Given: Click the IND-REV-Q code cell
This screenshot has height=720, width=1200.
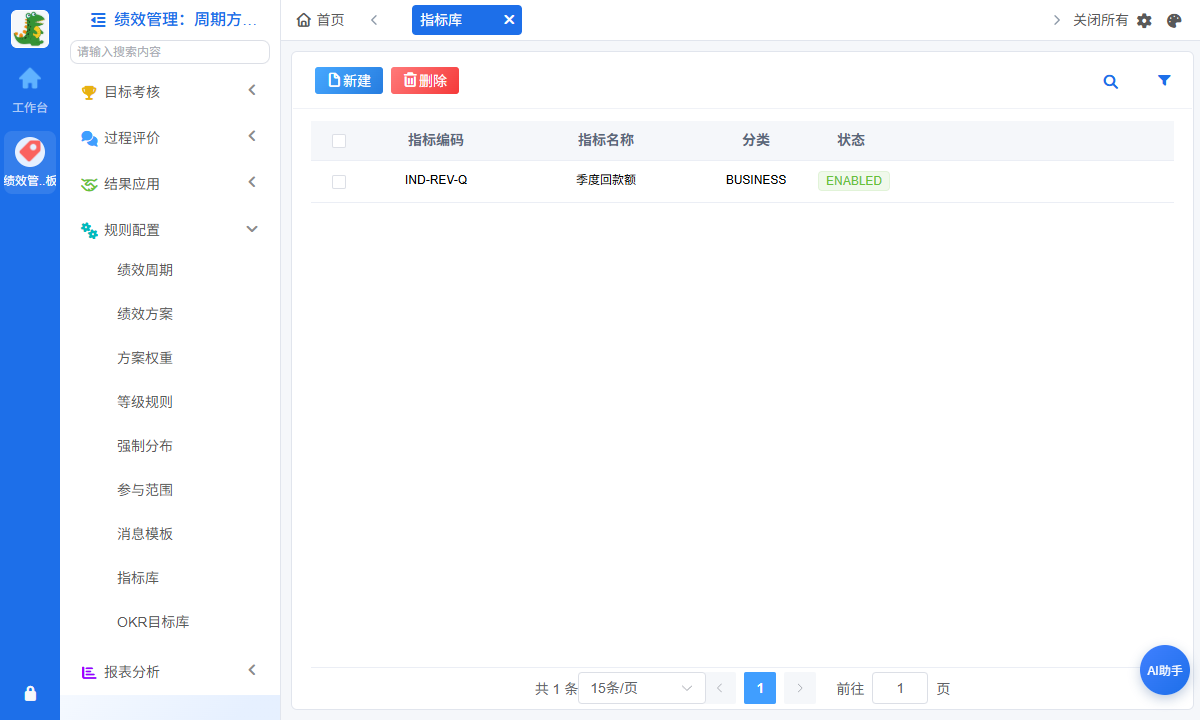Looking at the screenshot, I should (436, 181).
